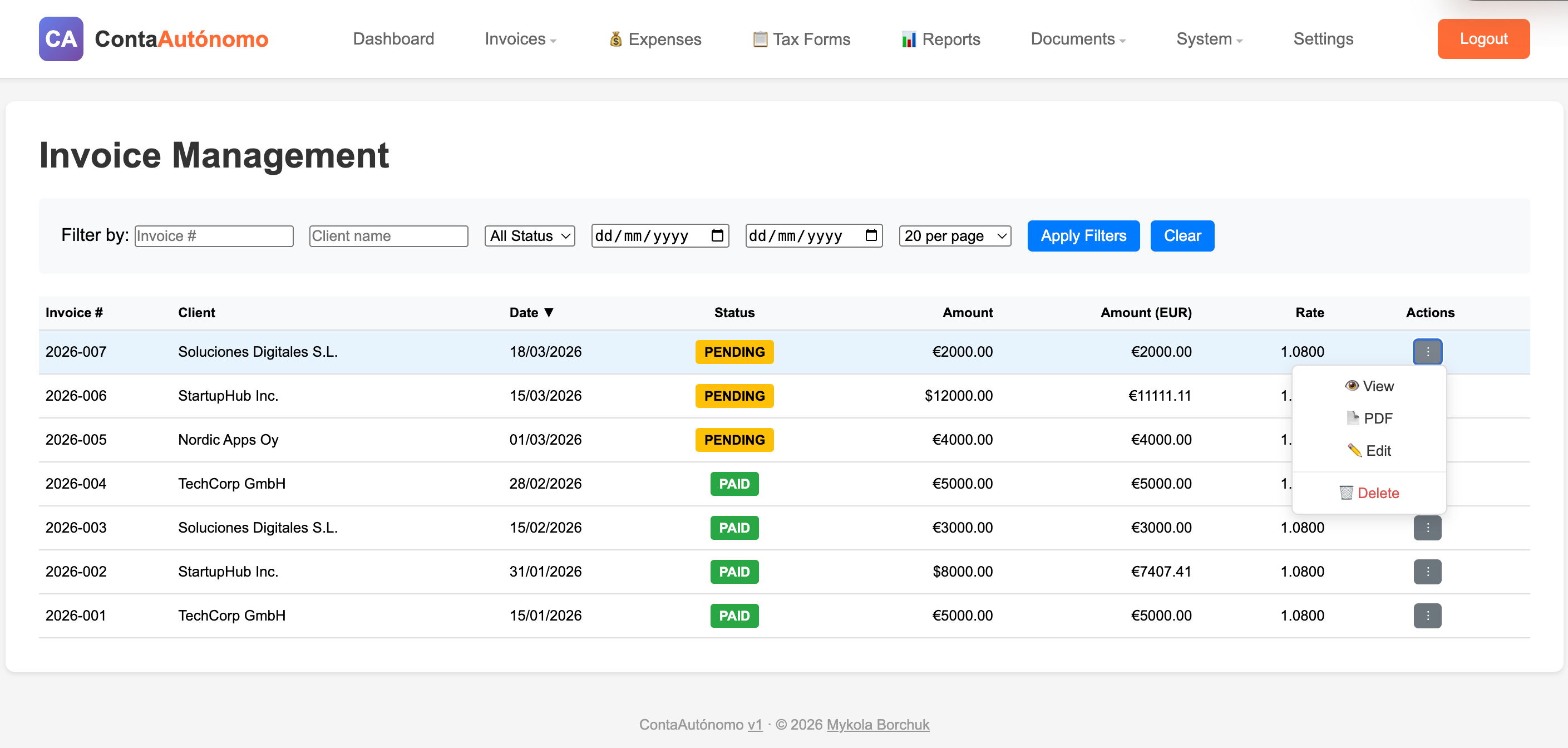The image size is (1568, 748).
Task: Click the Invoice # column header
Action: (x=74, y=312)
